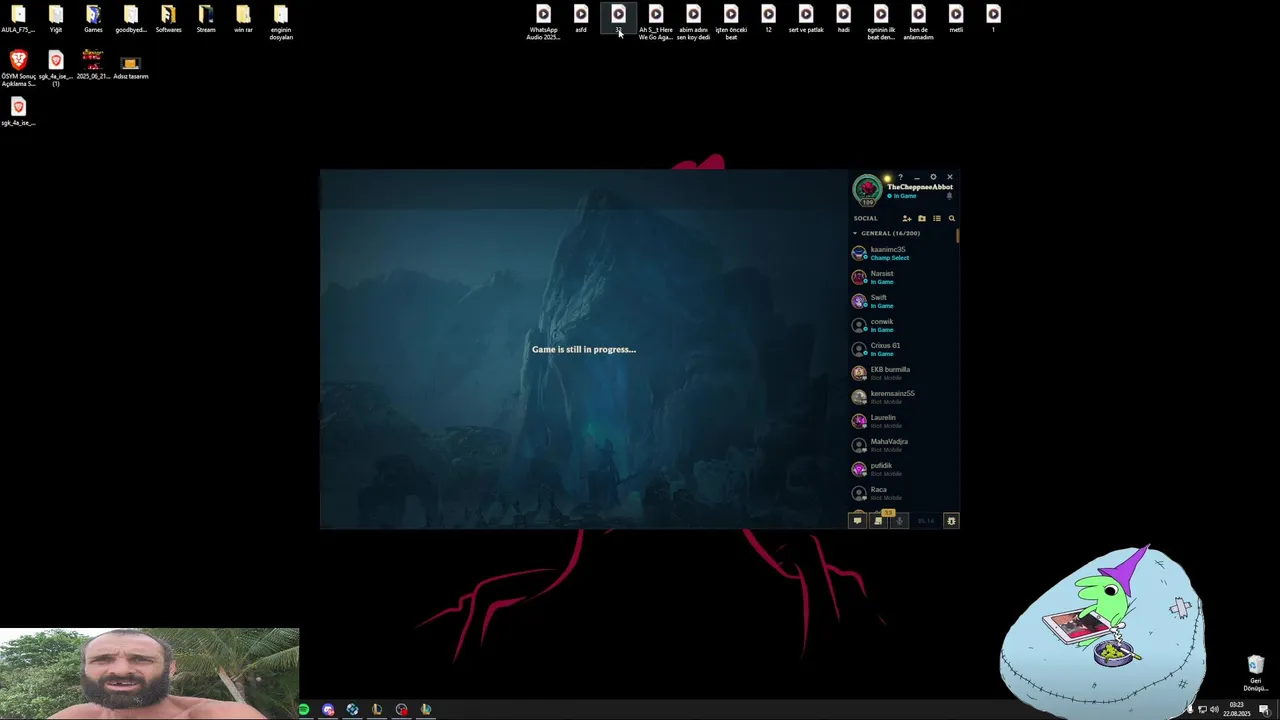Image resolution: width=1280 pixels, height=720 pixels.
Task: Select the AULA_F75 desktop folder
Action: pos(18,19)
